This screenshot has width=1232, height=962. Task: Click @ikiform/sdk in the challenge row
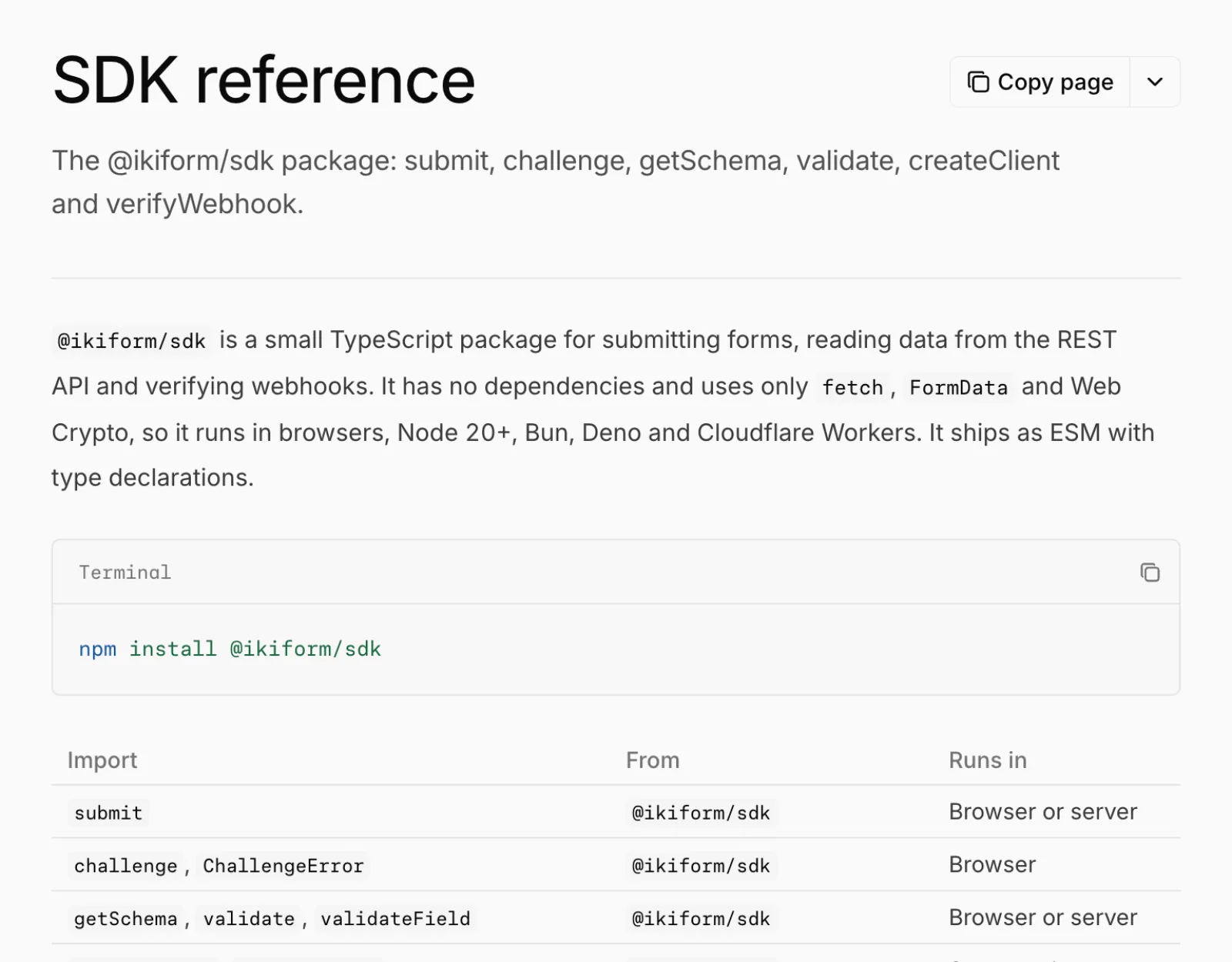701,866
